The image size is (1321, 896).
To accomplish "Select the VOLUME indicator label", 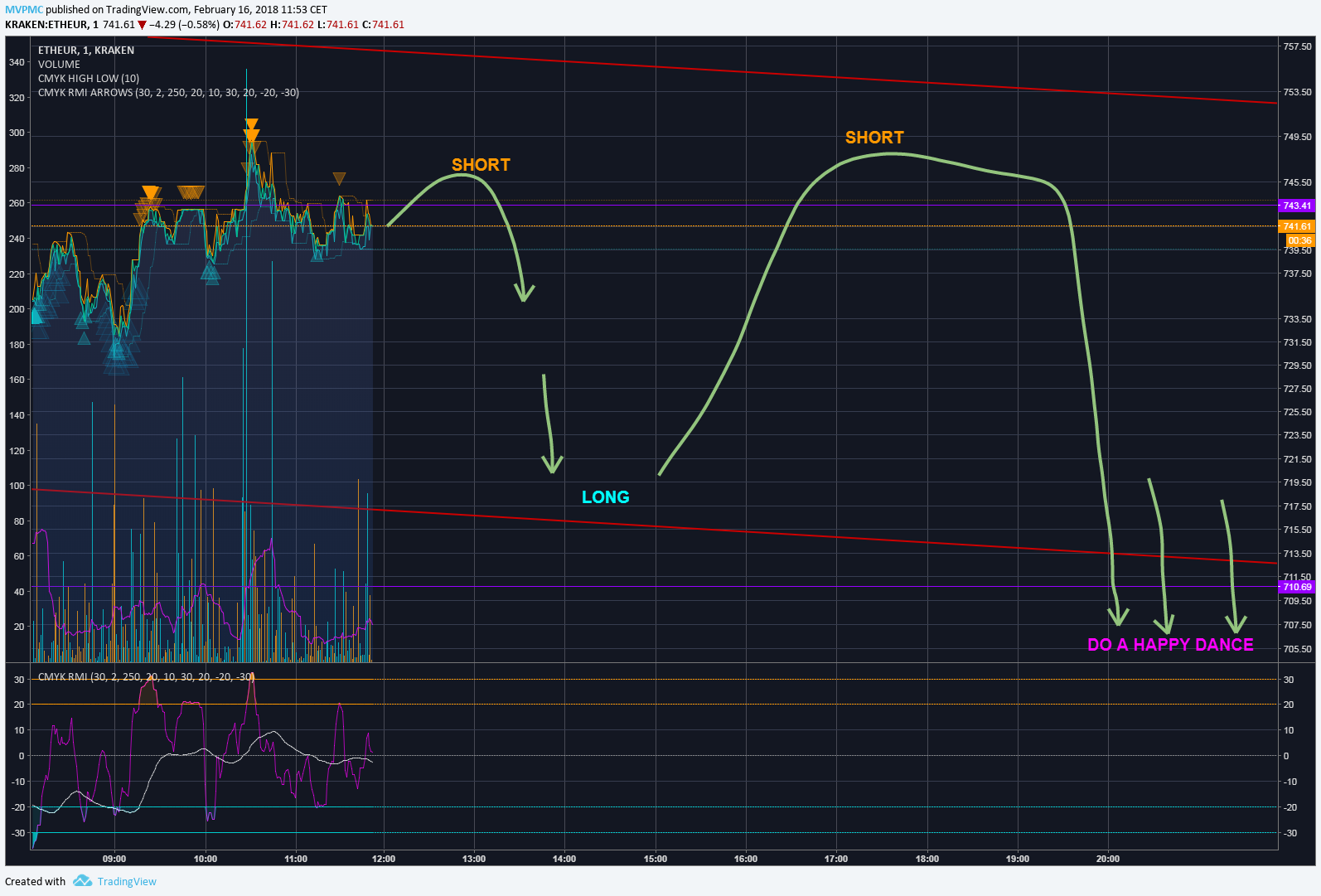I will coord(59,65).
